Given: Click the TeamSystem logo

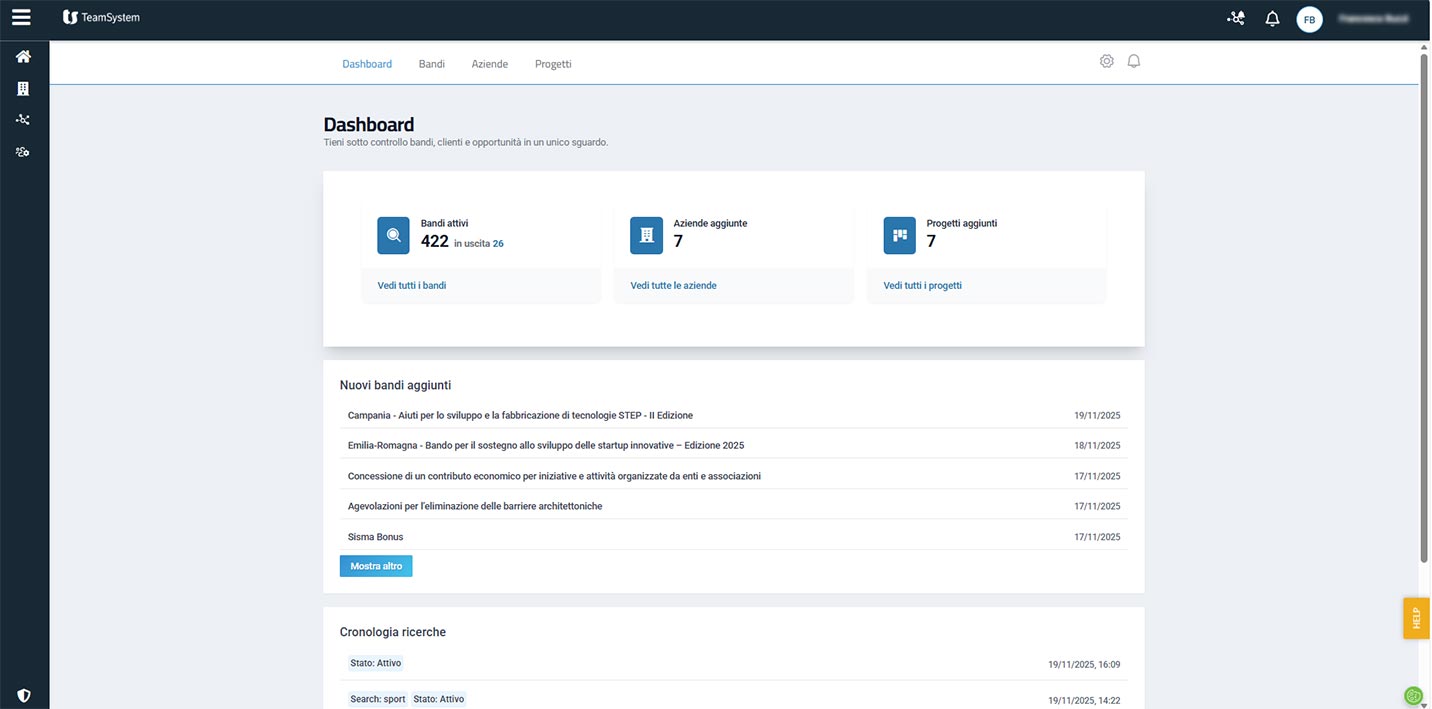Looking at the screenshot, I should [101, 18].
